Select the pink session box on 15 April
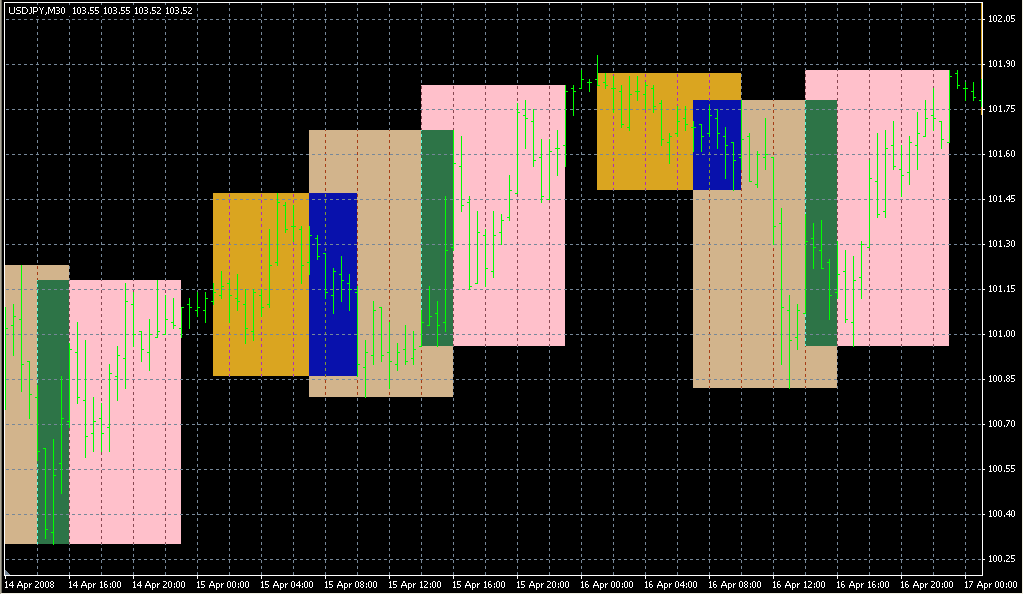 tap(509, 215)
